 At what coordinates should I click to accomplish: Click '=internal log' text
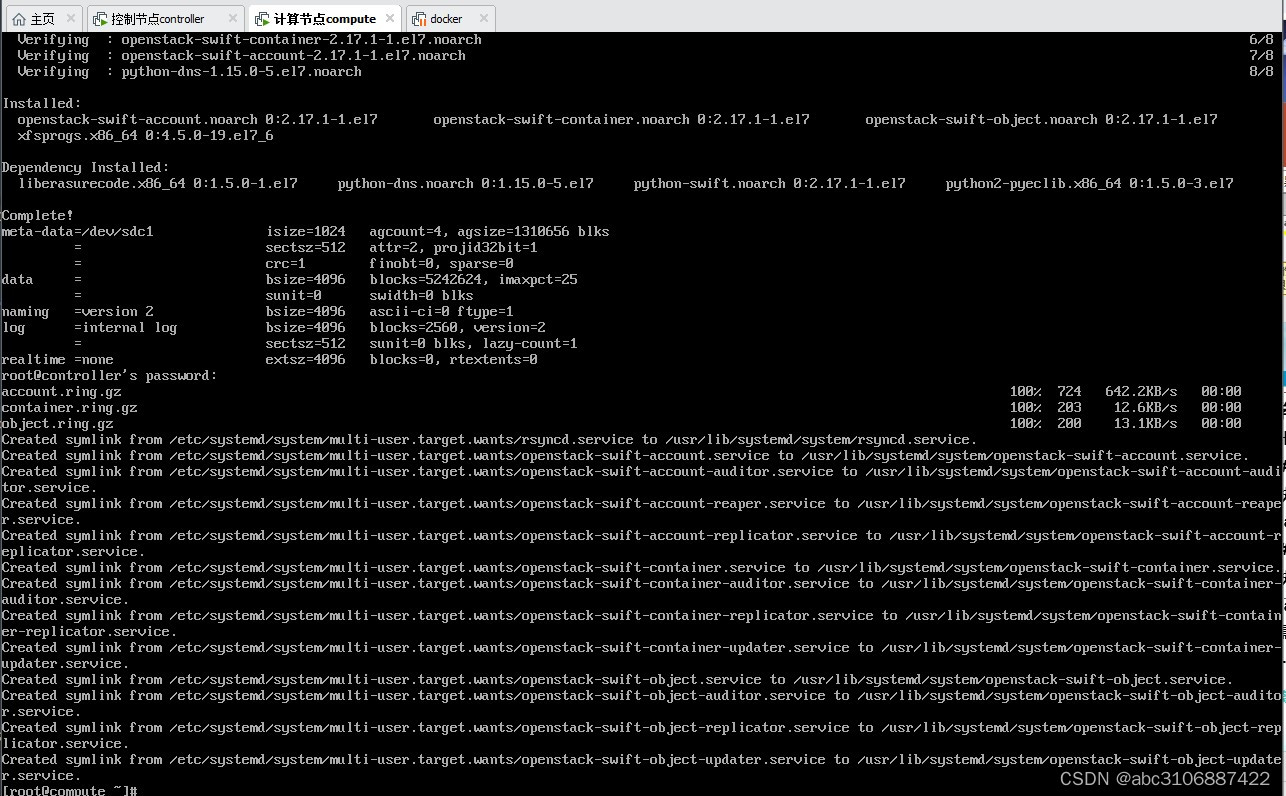click(125, 328)
